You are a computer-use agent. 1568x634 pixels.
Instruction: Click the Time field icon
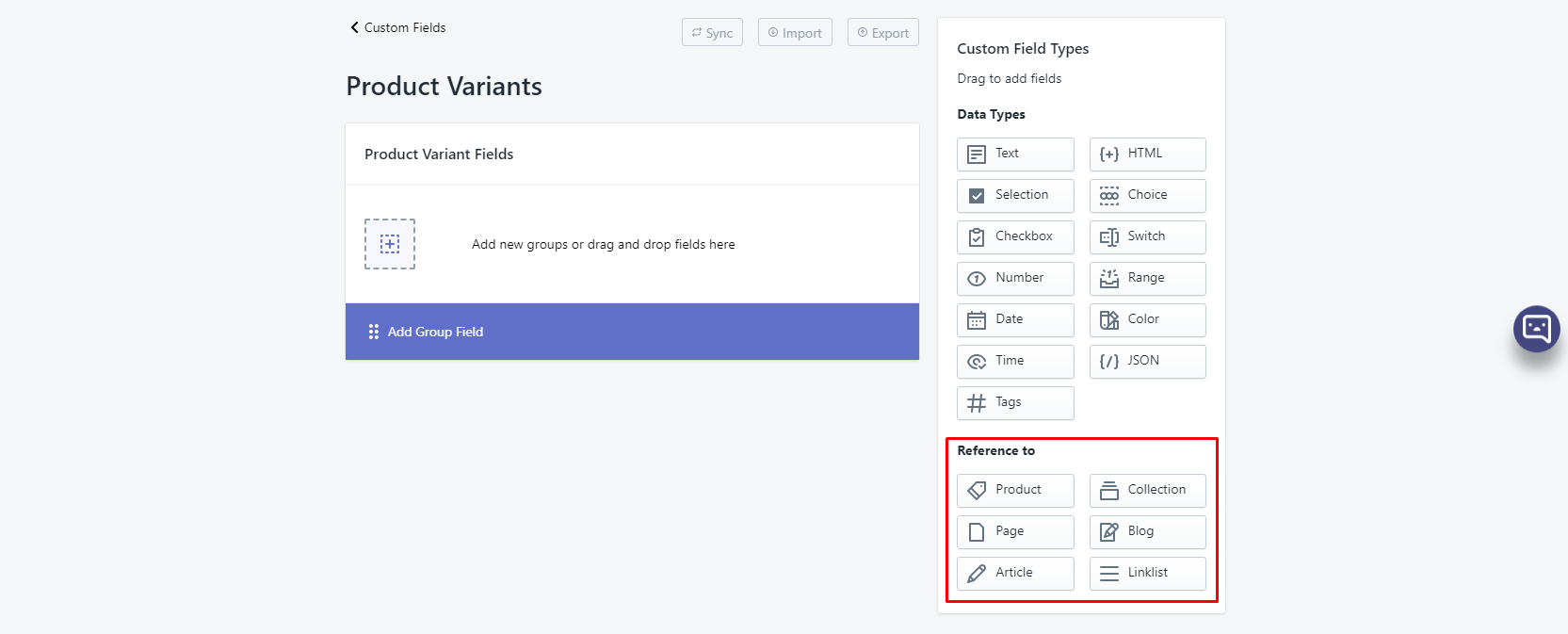[x=977, y=361]
